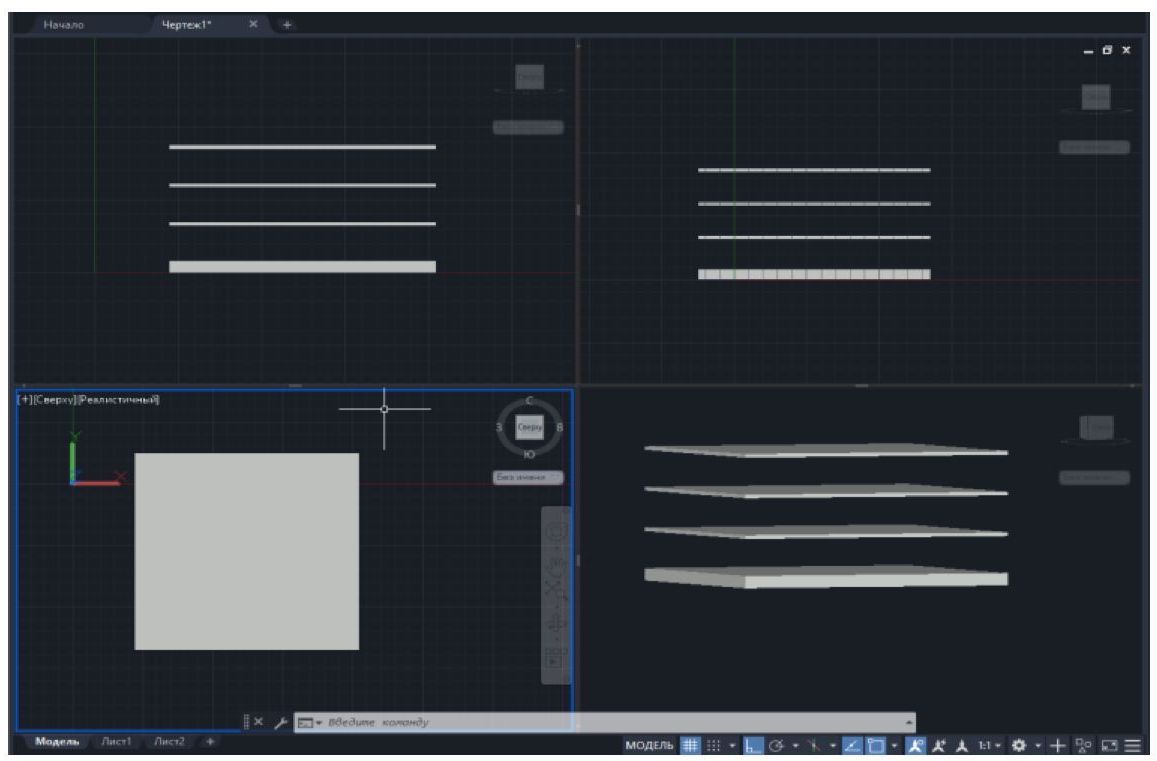Screen dimensions: 1157x761
Task: Switch to the 'Начало' tab
Action: (64, 23)
